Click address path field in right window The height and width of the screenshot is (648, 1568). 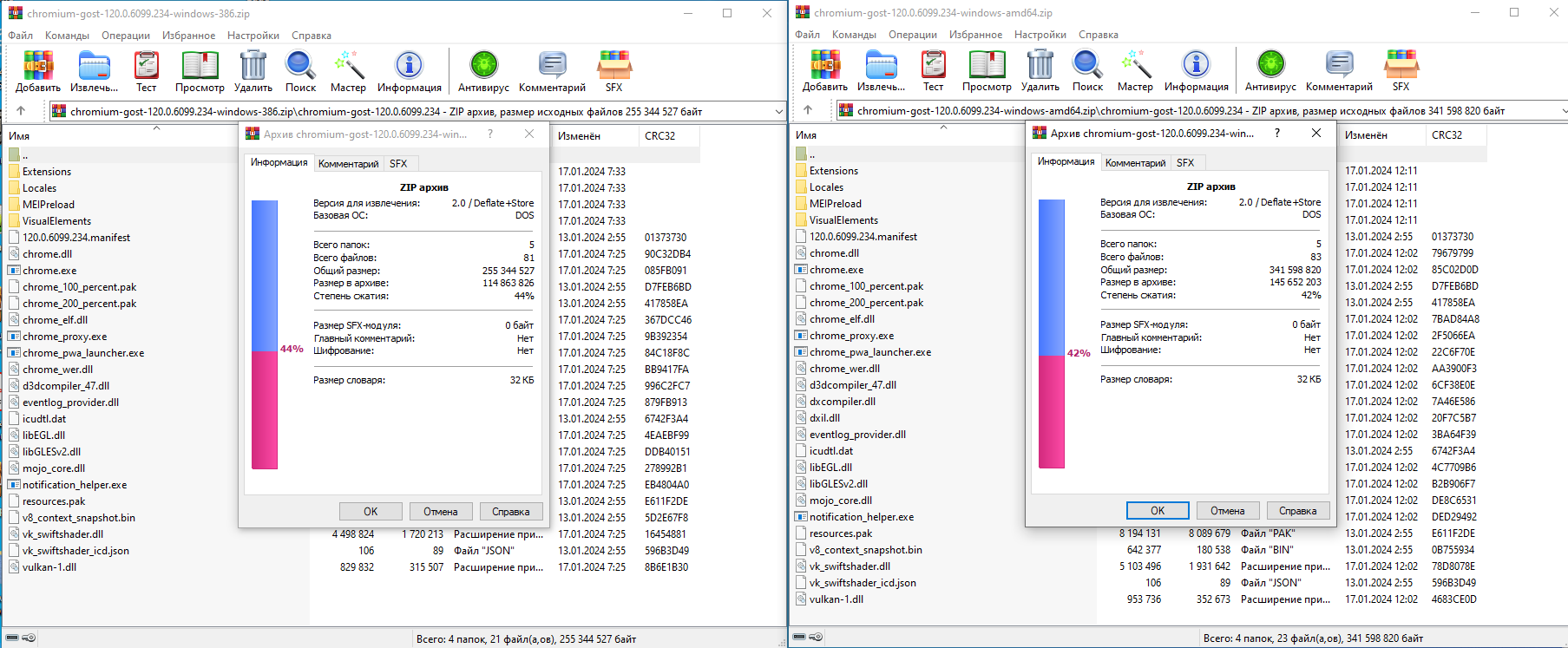1202,110
